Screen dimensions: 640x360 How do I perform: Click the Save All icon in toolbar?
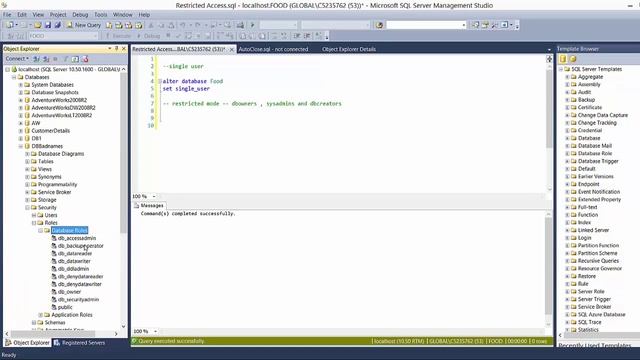click(58, 25)
